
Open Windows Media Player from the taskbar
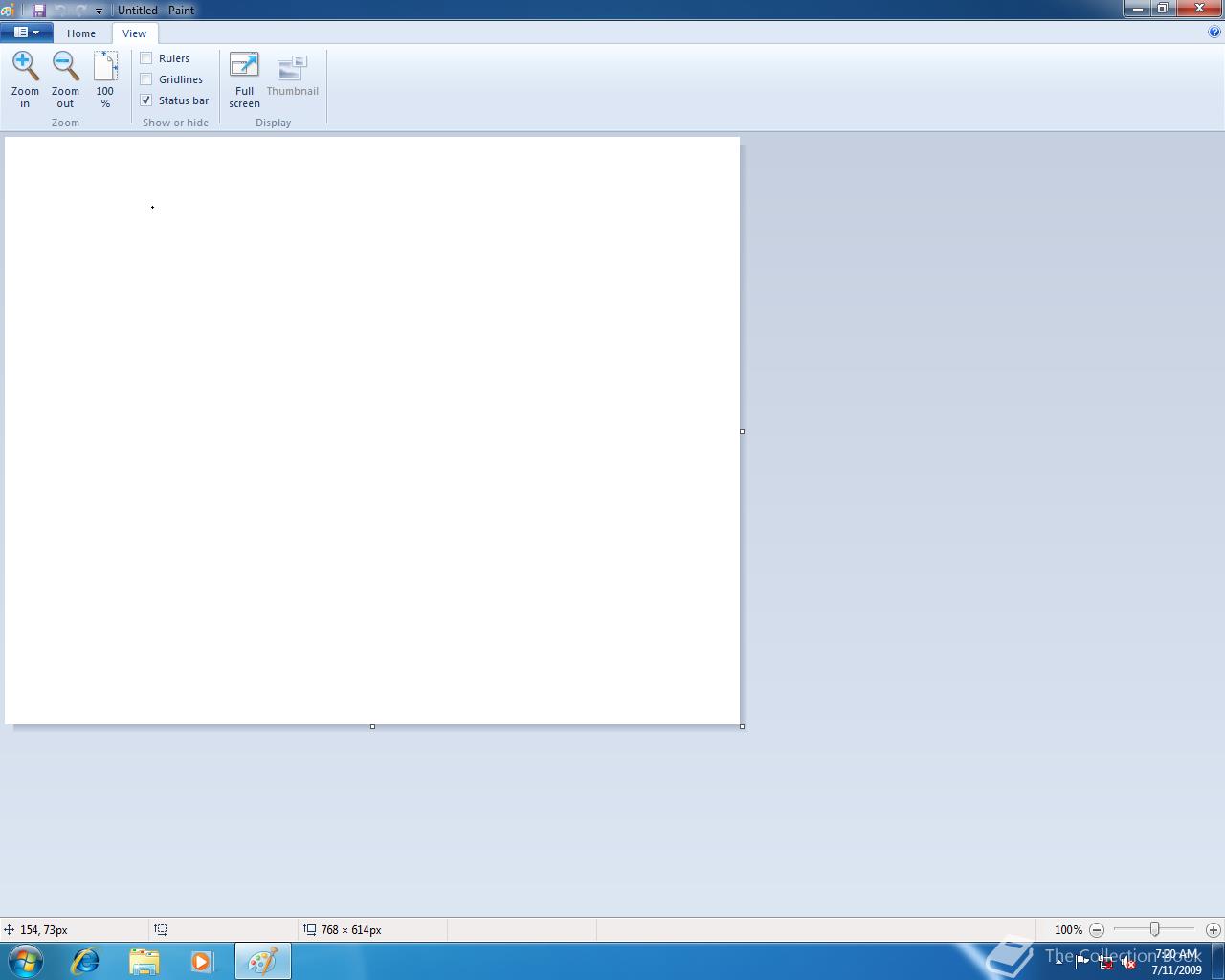(x=202, y=960)
